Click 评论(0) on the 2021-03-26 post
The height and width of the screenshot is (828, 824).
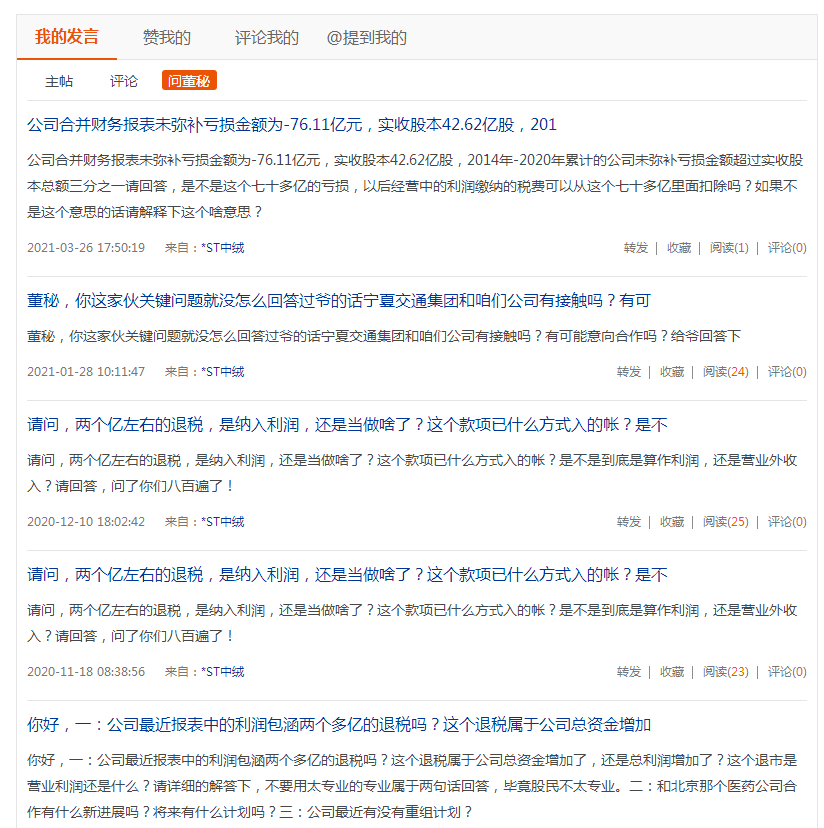(x=786, y=248)
